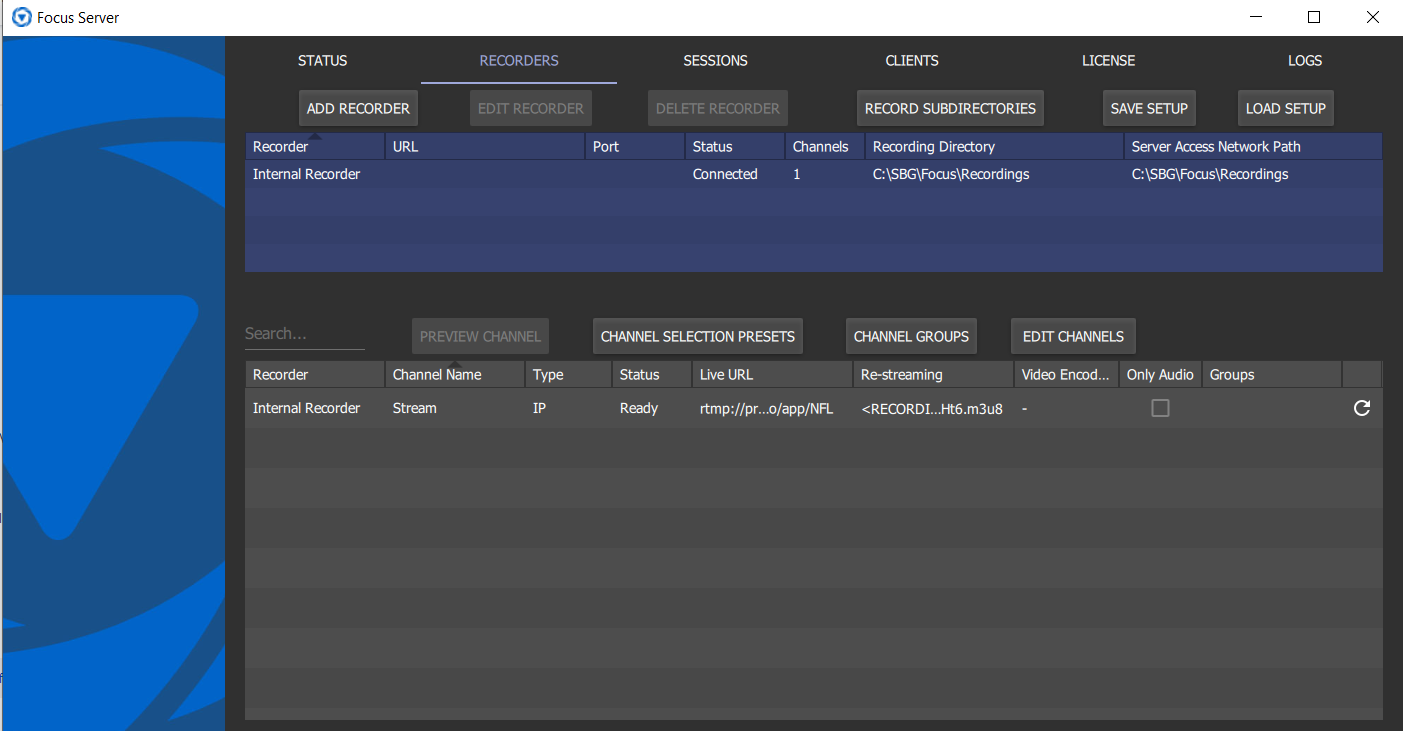This screenshot has width=1403, height=731.
Task: Click the ADD RECORDER button
Action: point(358,108)
